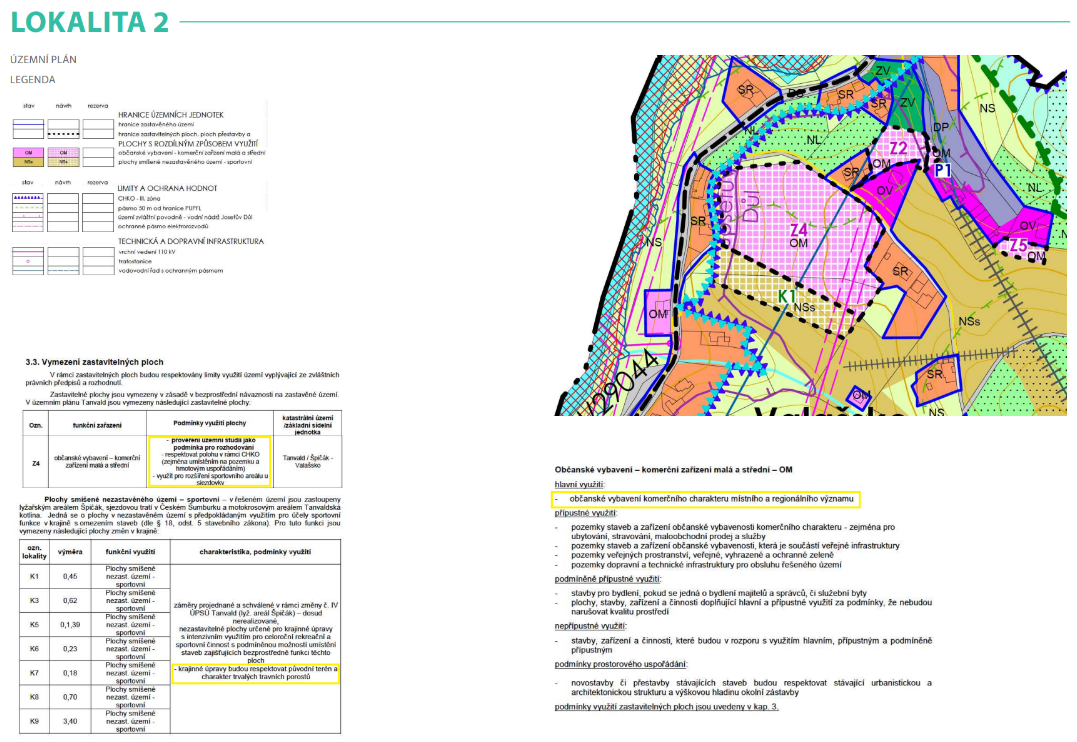Click the Z5 zone label on map
The height and width of the screenshot is (742, 1077).
(1018, 244)
